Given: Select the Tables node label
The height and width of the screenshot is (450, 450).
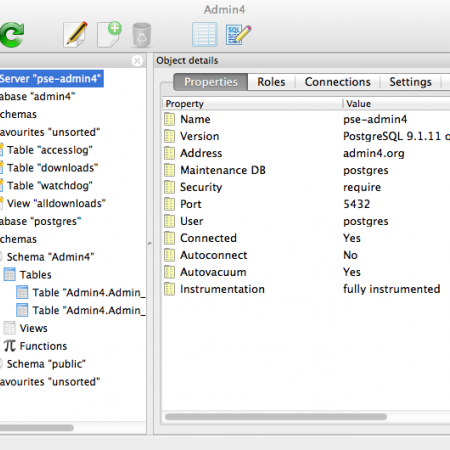Looking at the screenshot, I should [x=35, y=275].
